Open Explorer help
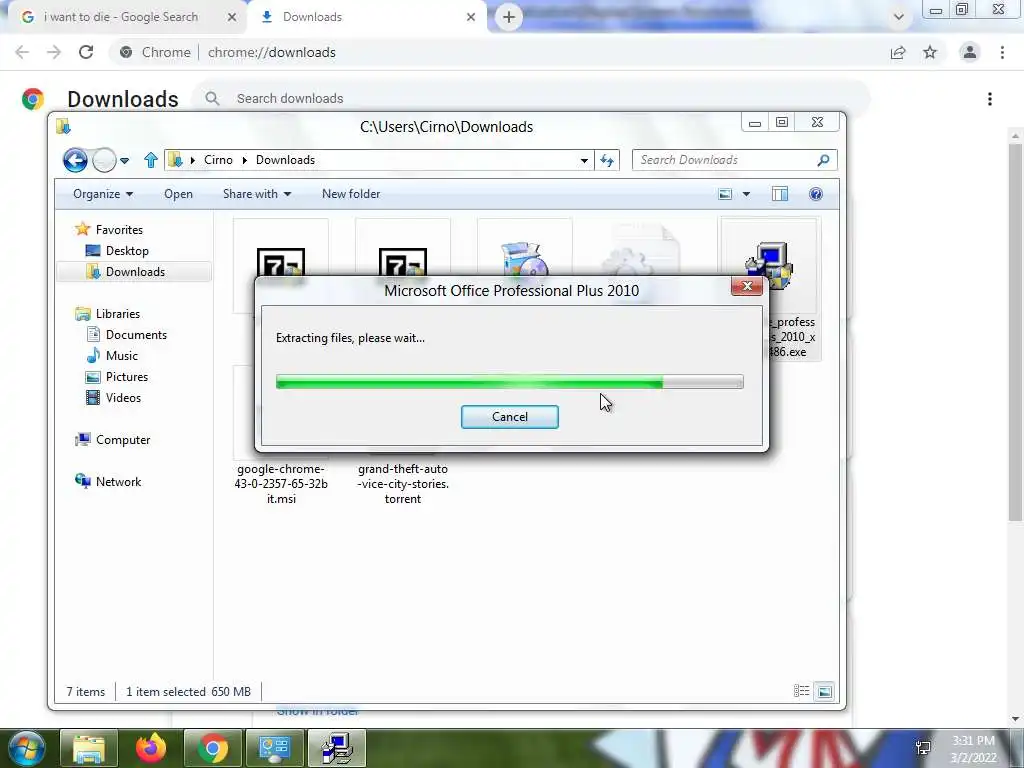1024x768 pixels. [816, 194]
